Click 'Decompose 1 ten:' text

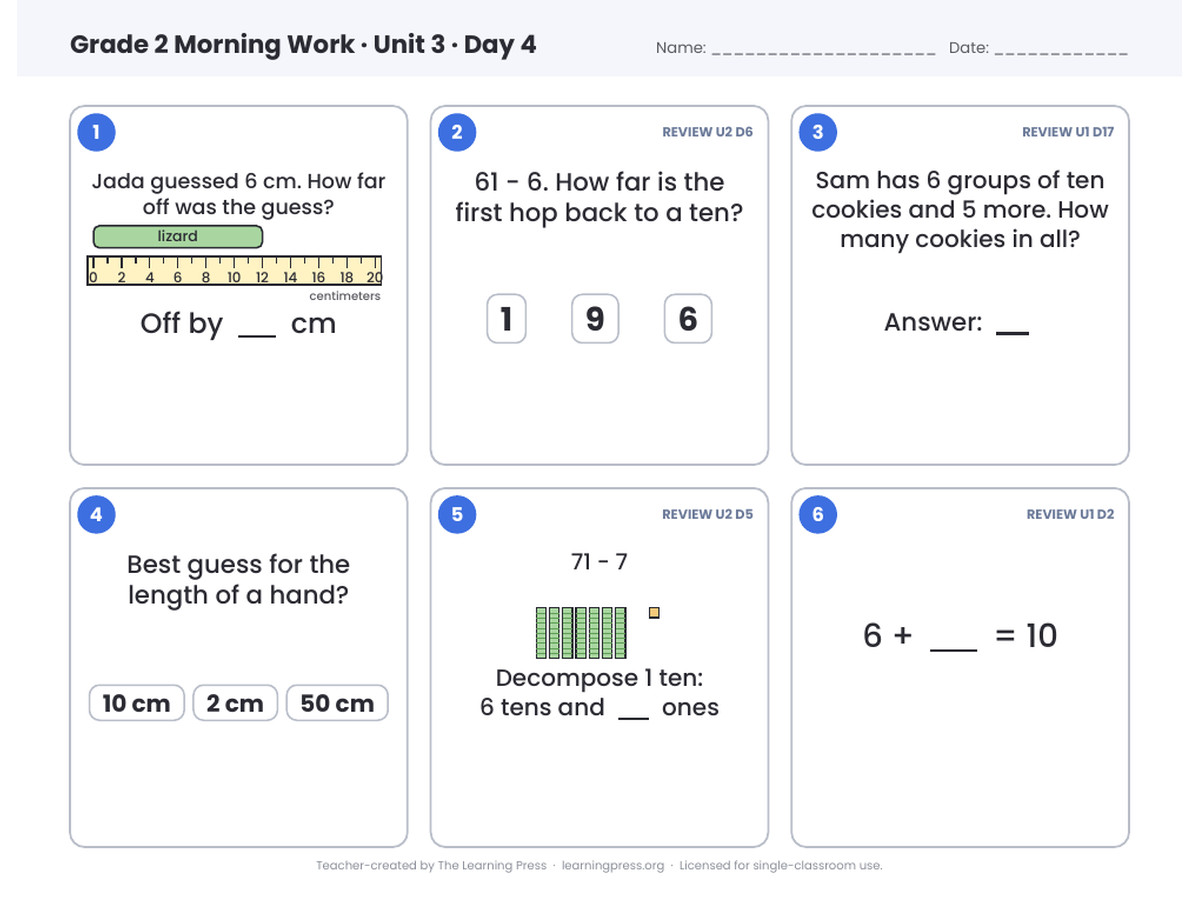(599, 678)
